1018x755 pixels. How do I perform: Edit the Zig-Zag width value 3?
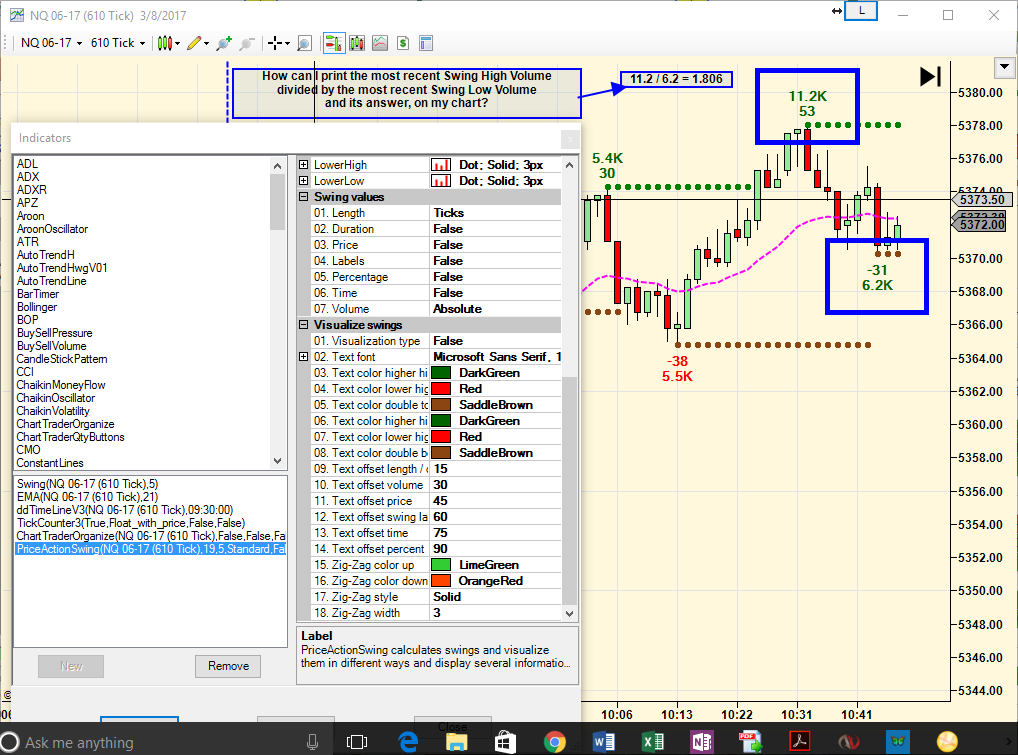495,613
